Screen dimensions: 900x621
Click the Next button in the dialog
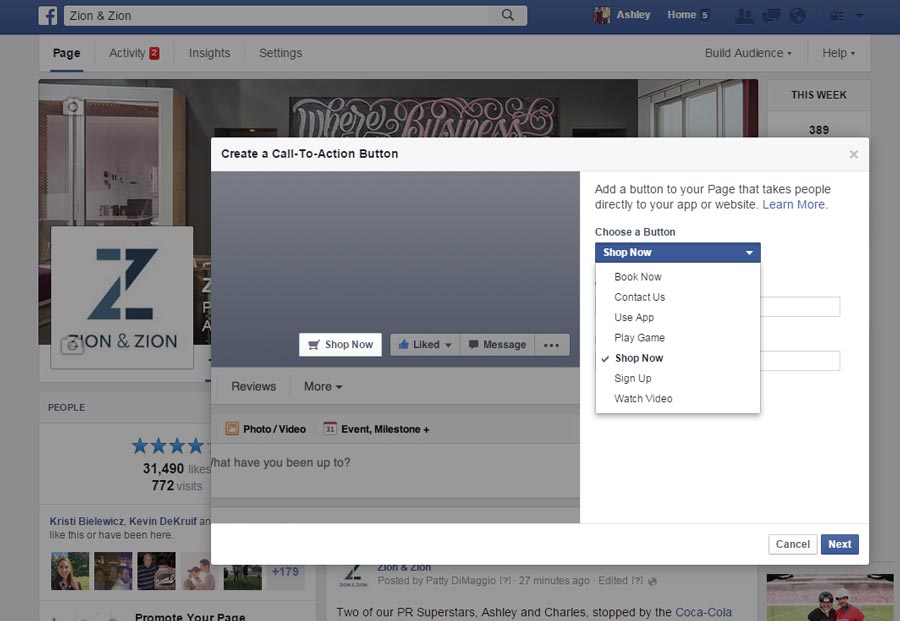point(839,544)
